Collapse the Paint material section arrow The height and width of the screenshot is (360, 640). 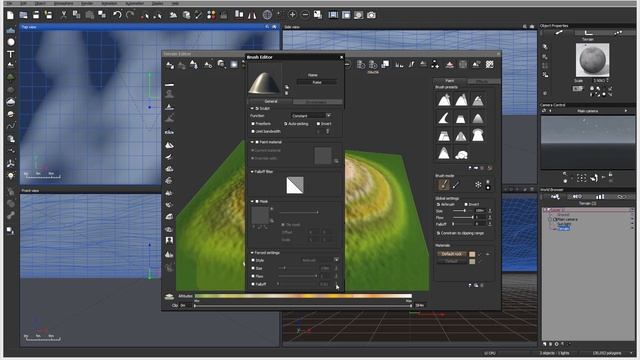pyautogui.click(x=252, y=142)
